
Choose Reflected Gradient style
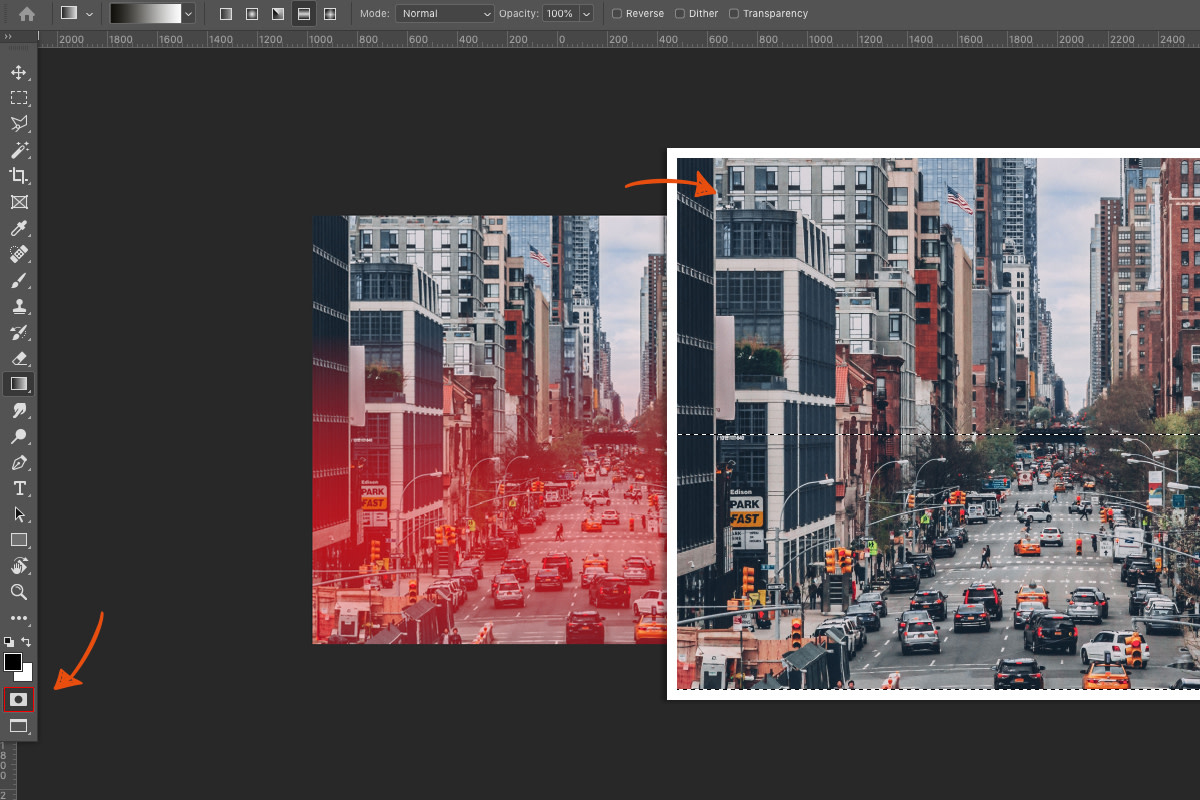(x=303, y=14)
